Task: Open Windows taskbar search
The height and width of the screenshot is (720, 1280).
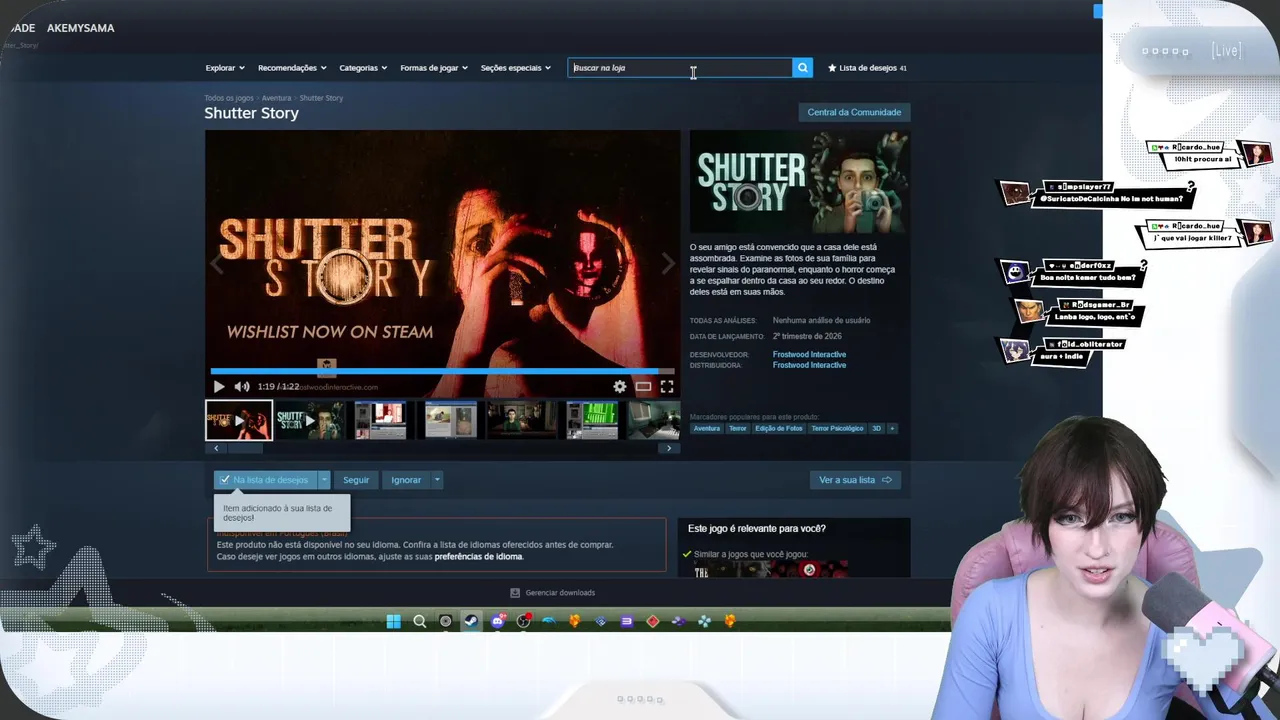Action: point(420,621)
